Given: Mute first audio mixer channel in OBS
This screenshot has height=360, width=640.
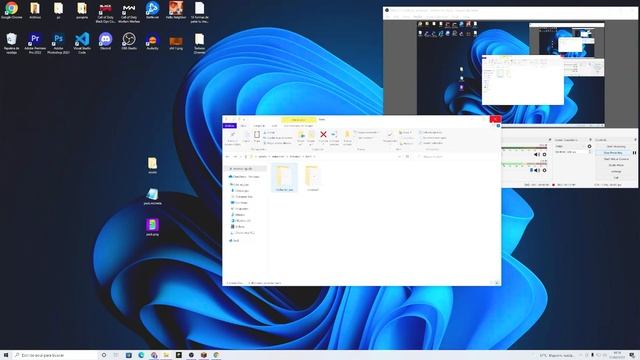Looking at the screenshot, I should pyautogui.click(x=536, y=155).
